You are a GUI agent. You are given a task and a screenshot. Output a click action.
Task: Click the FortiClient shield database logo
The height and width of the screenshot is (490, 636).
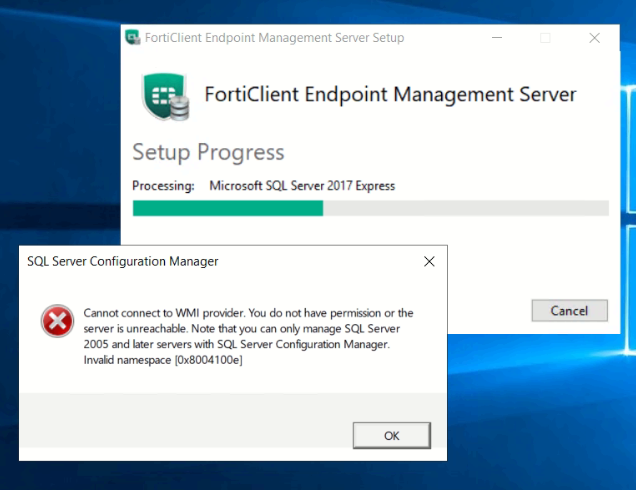point(165,97)
